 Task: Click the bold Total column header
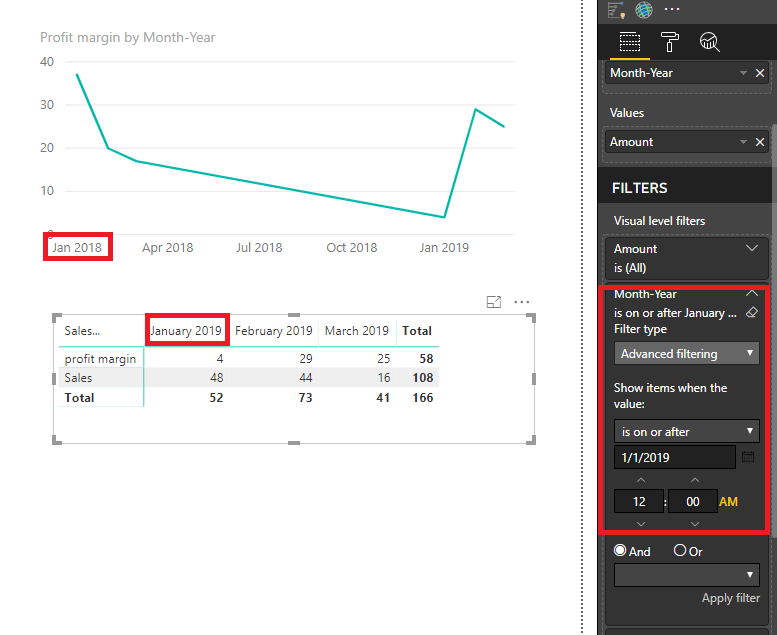(x=417, y=331)
